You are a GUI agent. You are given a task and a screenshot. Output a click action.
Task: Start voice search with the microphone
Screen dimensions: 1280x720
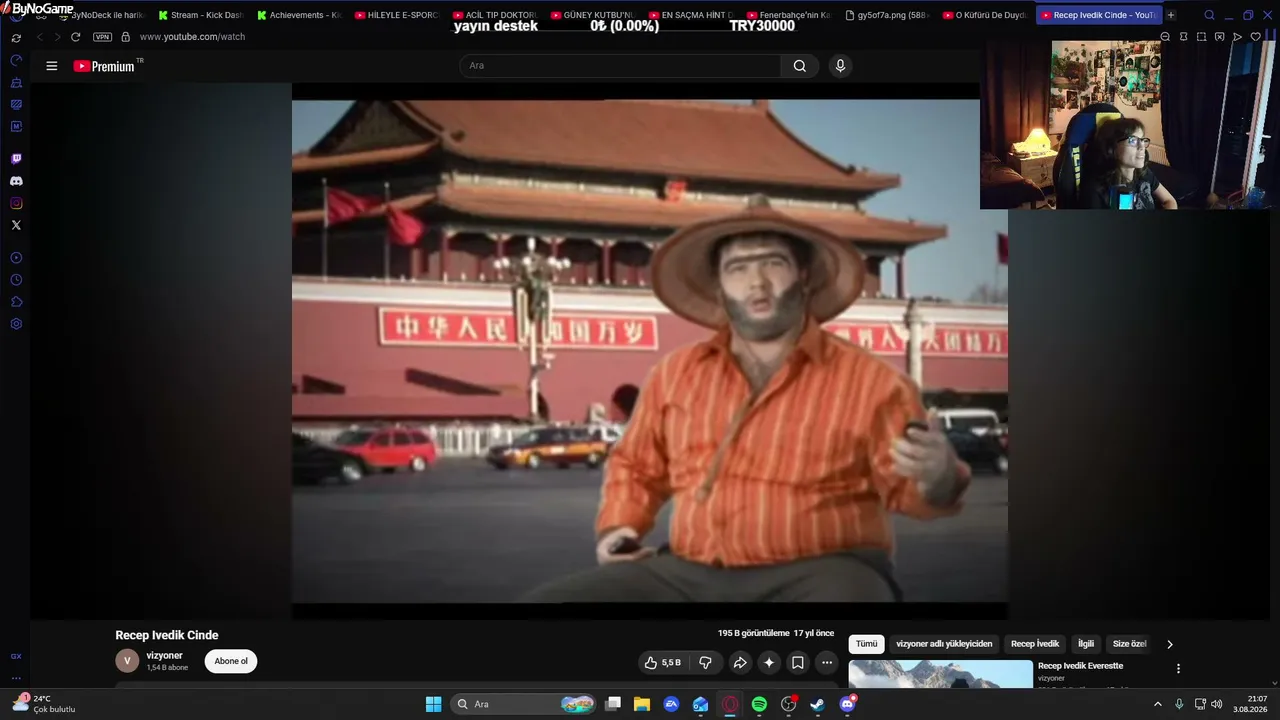pos(840,66)
